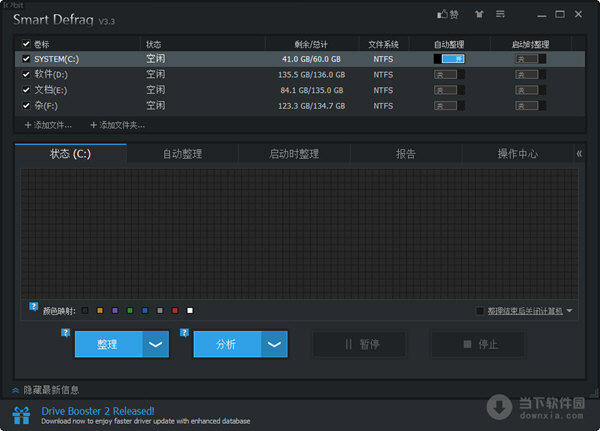Click the red color map swatch
Screen dimensions: 600x431
click(x=175, y=310)
